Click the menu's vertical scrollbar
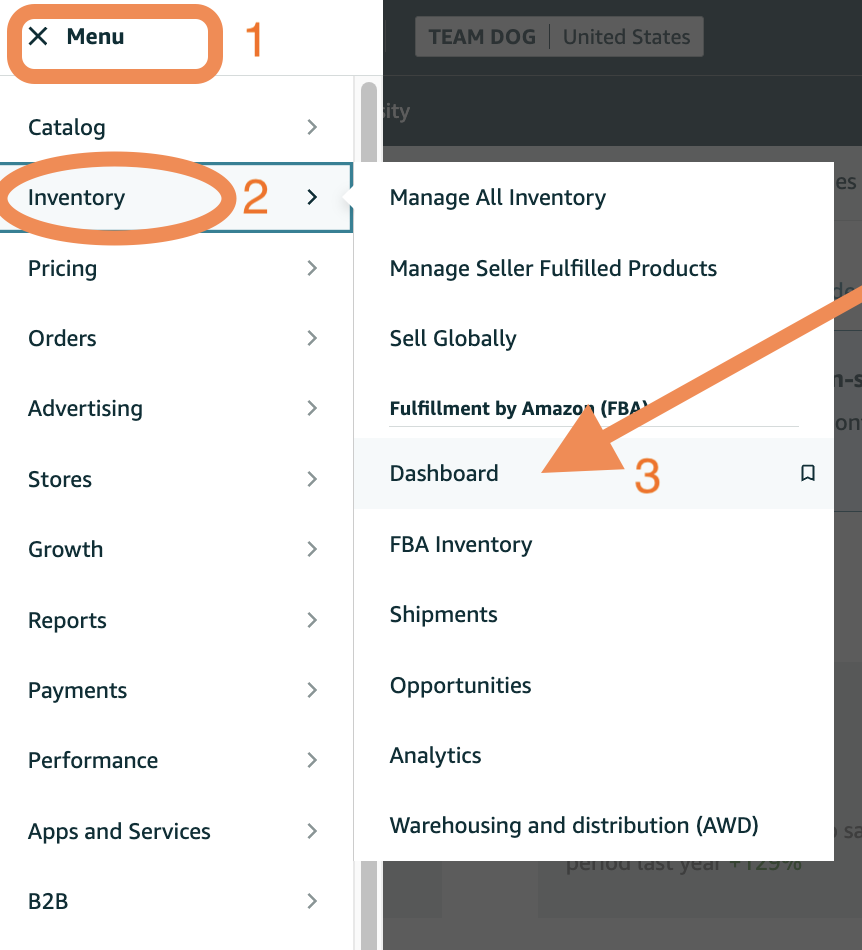Image resolution: width=862 pixels, height=950 pixels. 369,500
